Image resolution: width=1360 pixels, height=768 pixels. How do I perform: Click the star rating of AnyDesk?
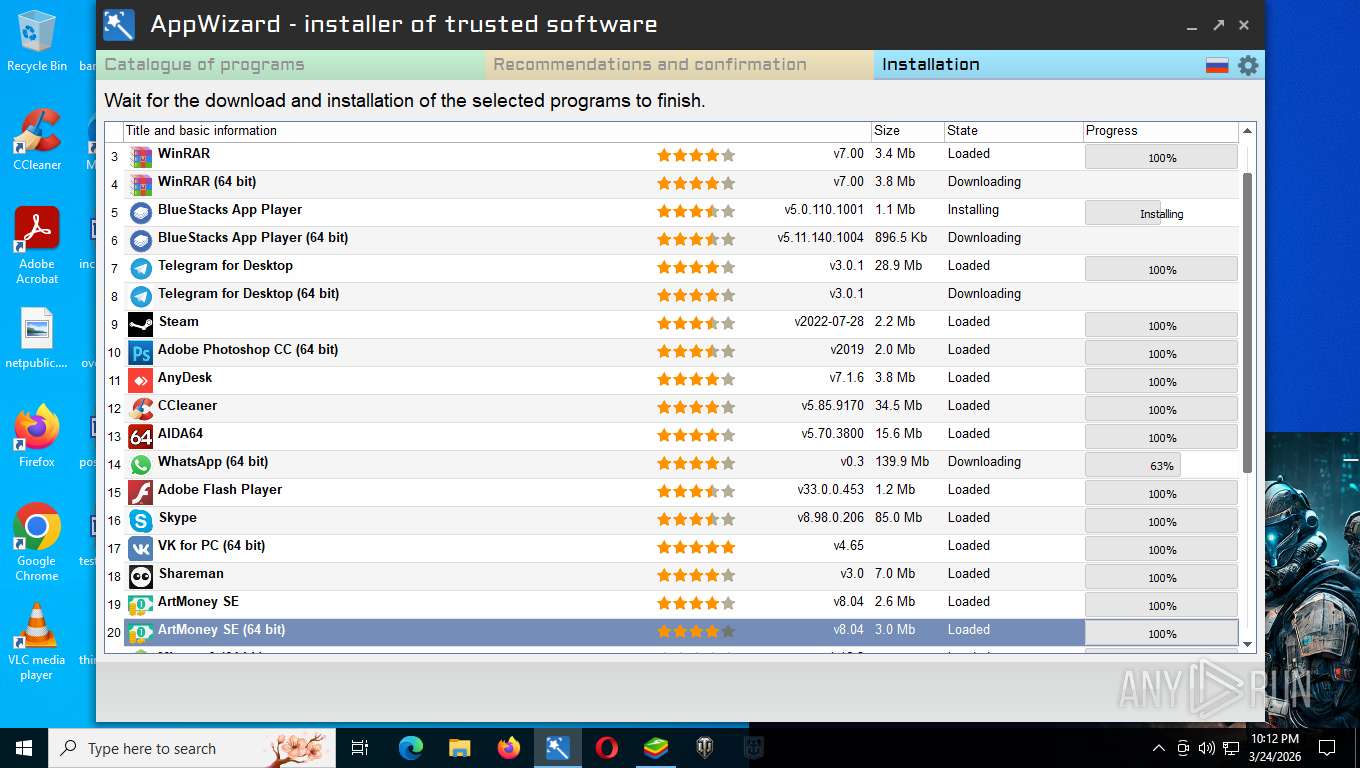tap(696, 380)
